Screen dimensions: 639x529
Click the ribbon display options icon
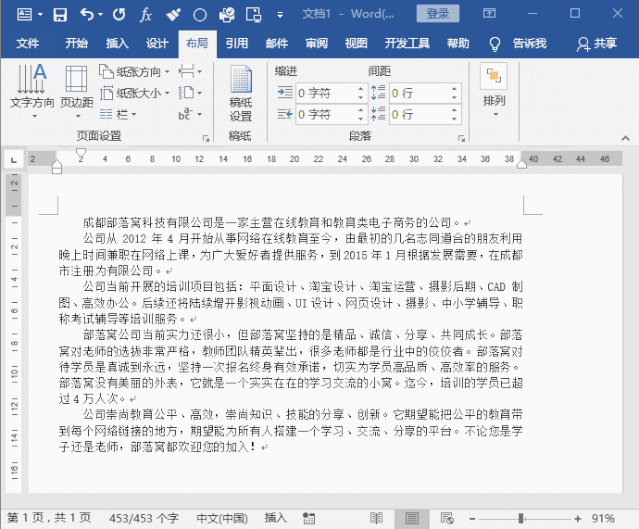pos(489,14)
